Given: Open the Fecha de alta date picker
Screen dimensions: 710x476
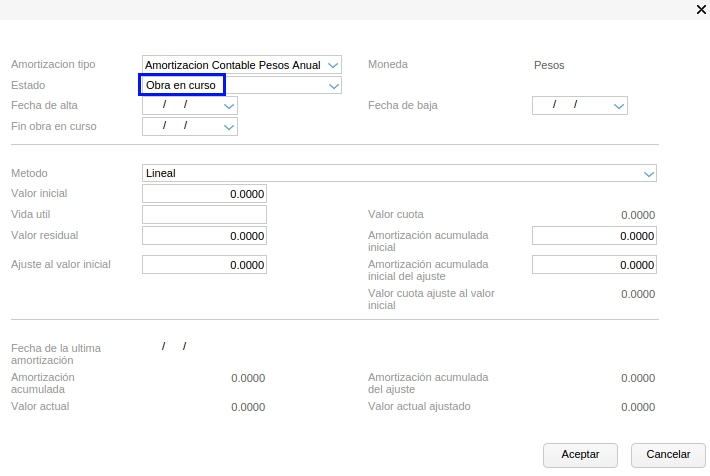Looking at the screenshot, I should [230, 106].
